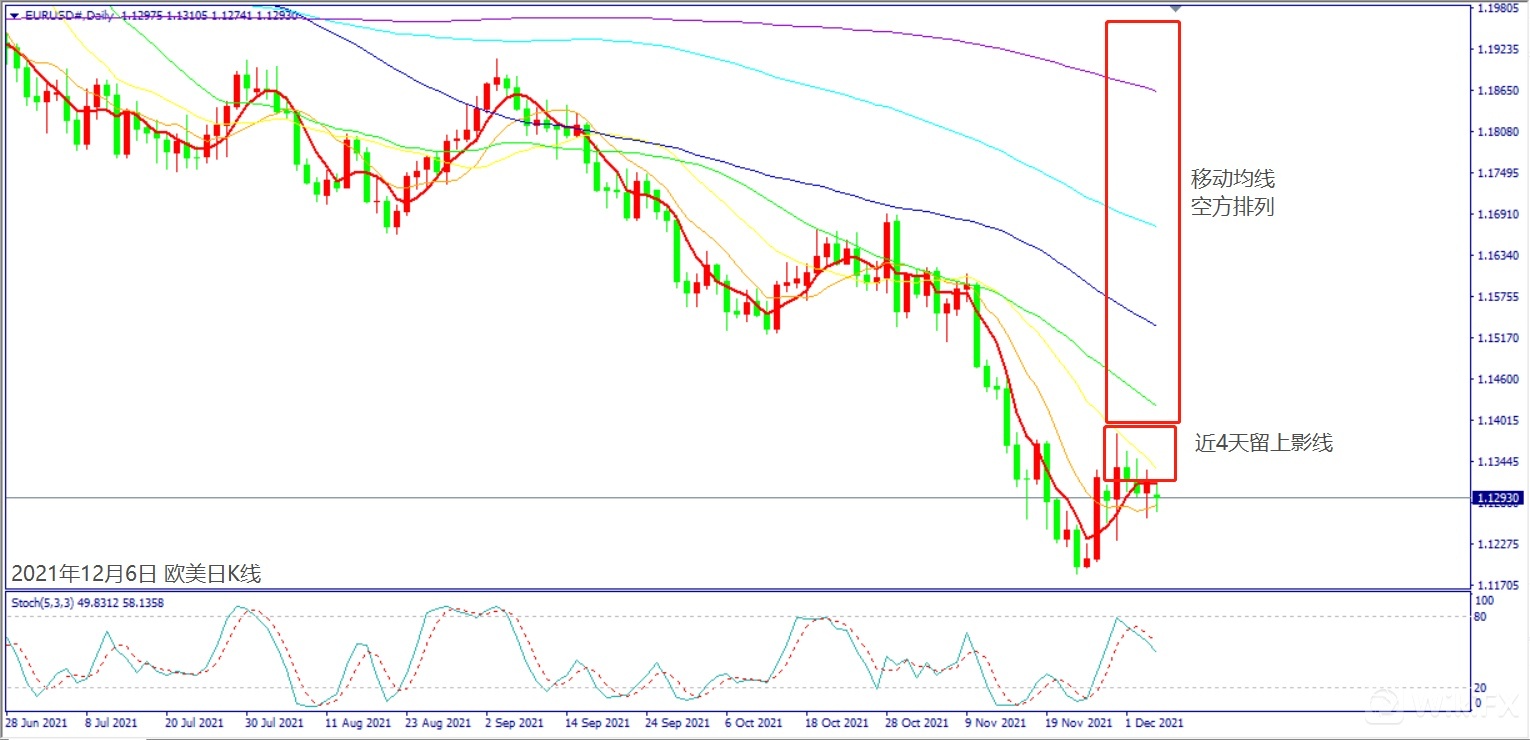Select the 2021年12月6日 欧美日K线 caption
Screen dimensions: 1530x740
pyautogui.click(x=136, y=574)
